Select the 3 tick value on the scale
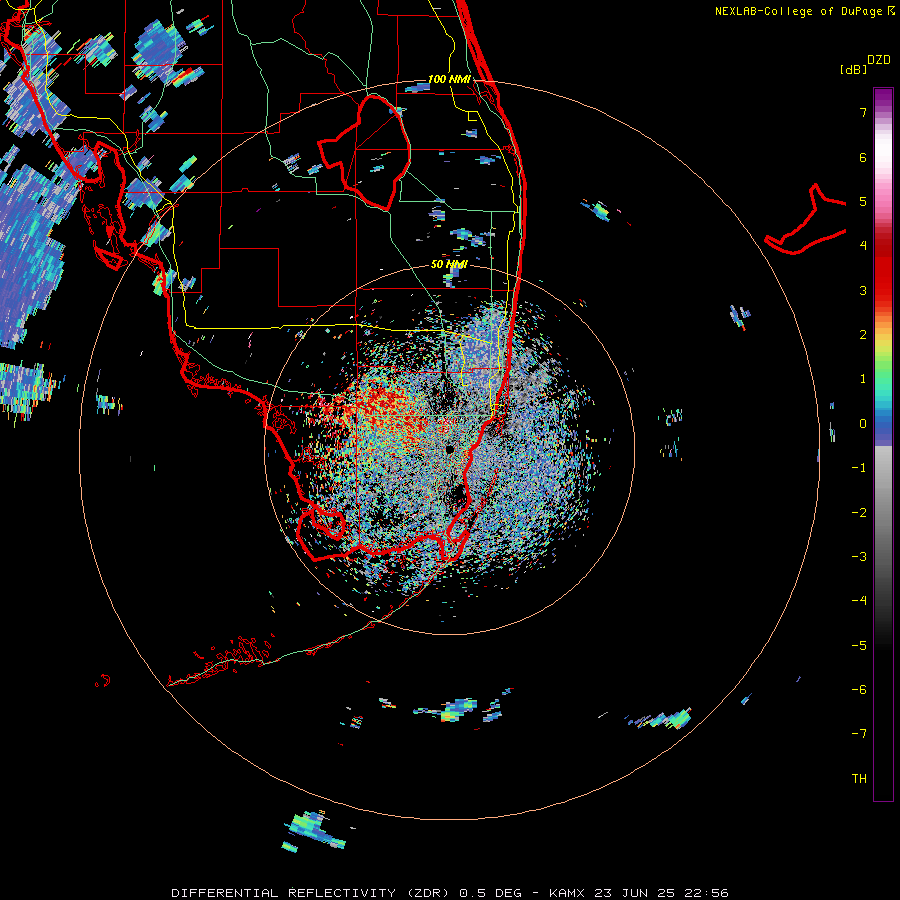The height and width of the screenshot is (900, 900). 863,290
